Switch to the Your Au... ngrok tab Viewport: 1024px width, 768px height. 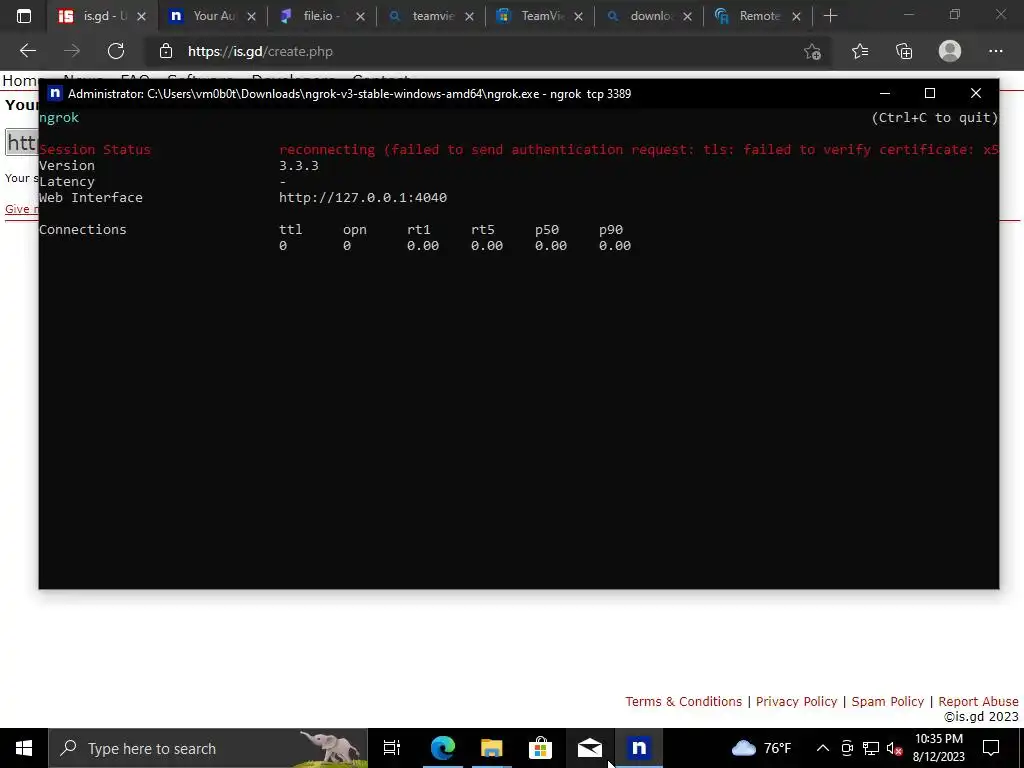211,16
